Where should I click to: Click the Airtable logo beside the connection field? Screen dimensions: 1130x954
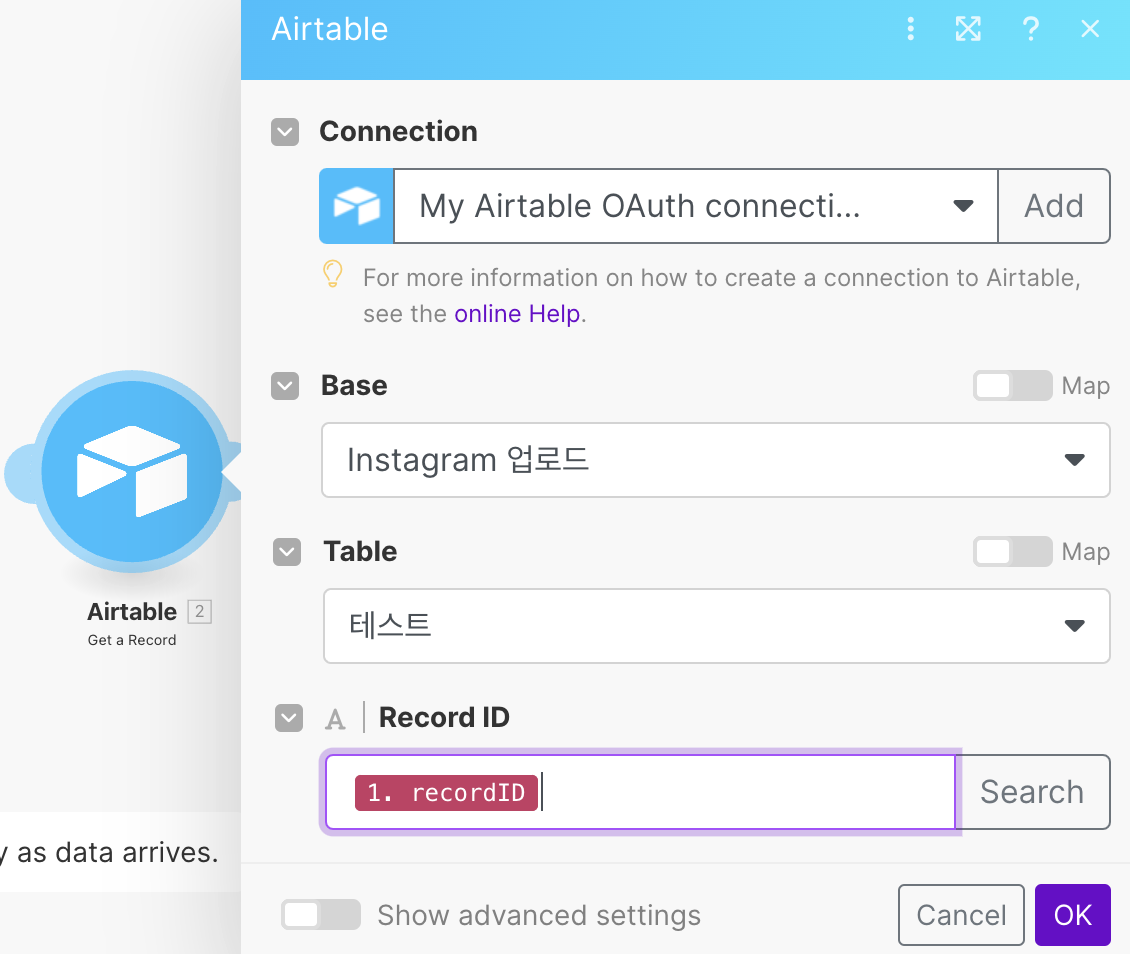tap(357, 206)
